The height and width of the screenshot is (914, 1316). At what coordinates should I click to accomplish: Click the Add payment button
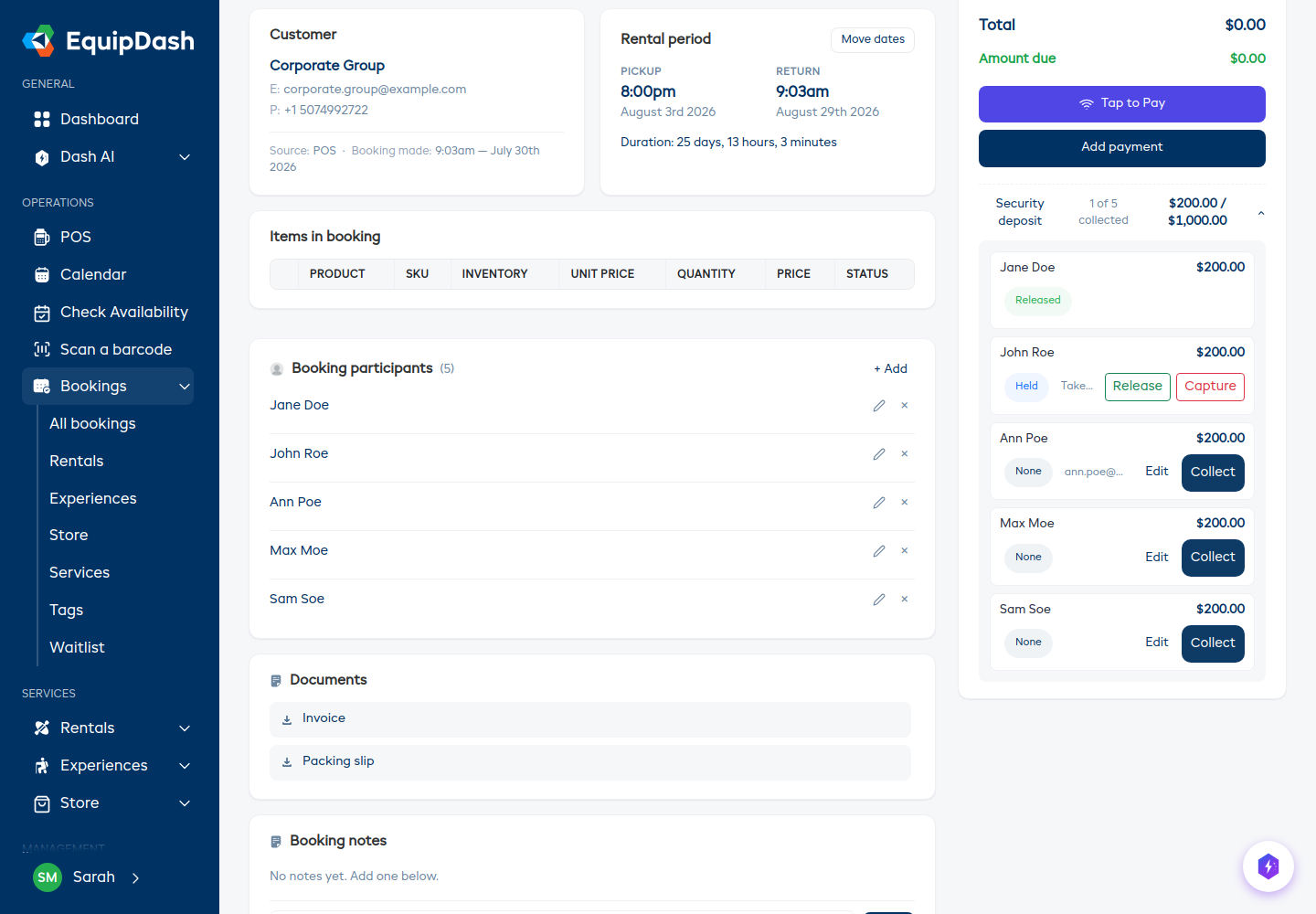[1122, 148]
